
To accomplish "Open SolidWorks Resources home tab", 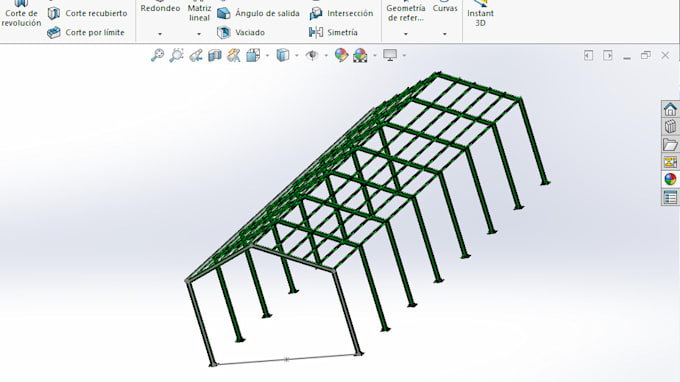I will (x=670, y=109).
